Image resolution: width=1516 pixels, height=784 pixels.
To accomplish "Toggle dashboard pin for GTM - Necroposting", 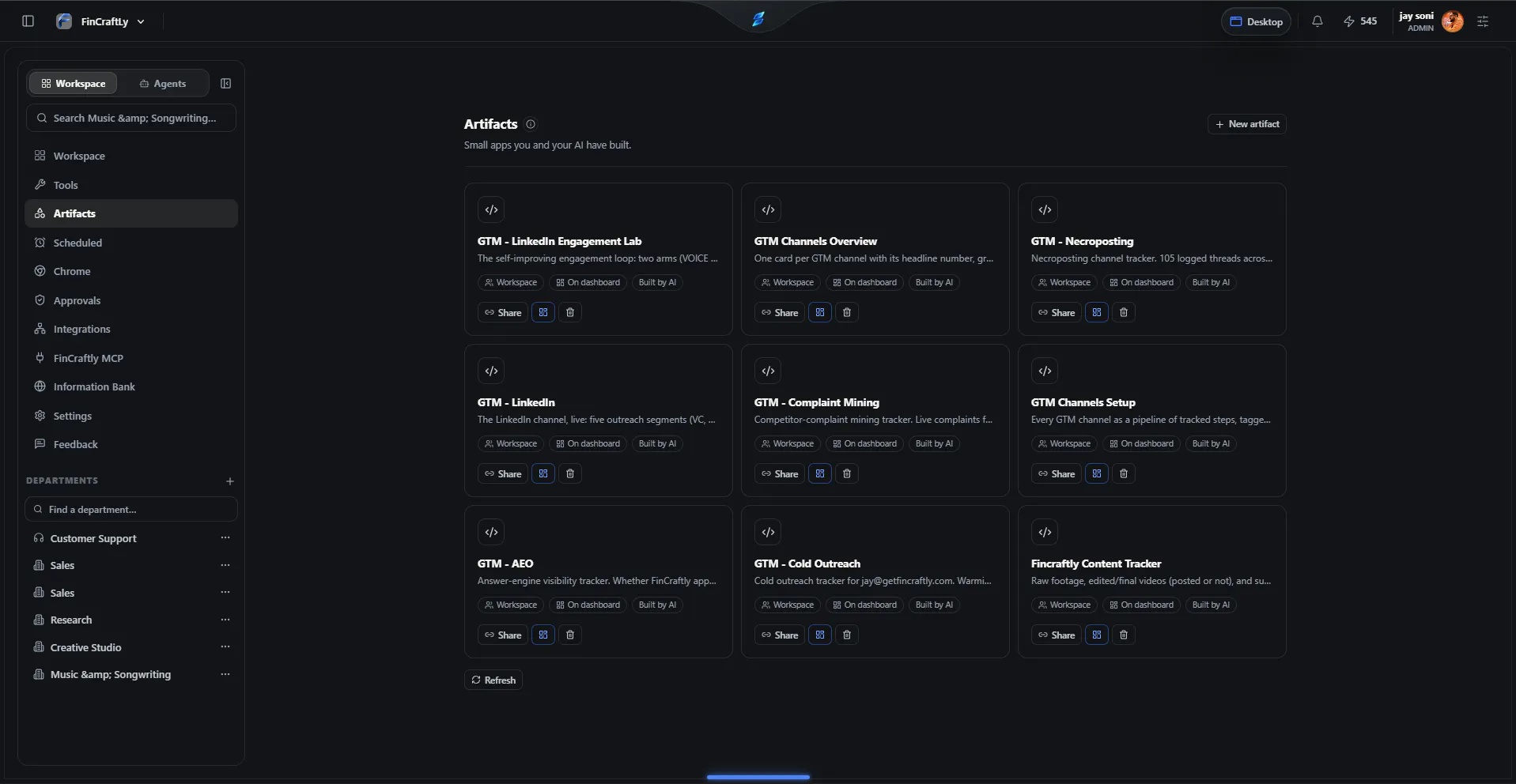I will click(x=1097, y=312).
